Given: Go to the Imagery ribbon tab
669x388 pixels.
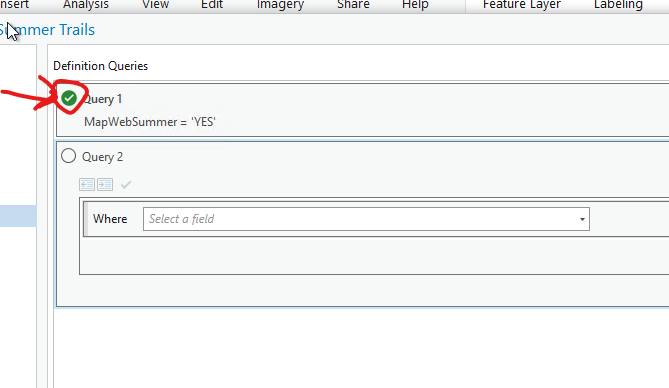Looking at the screenshot, I should point(280,5).
